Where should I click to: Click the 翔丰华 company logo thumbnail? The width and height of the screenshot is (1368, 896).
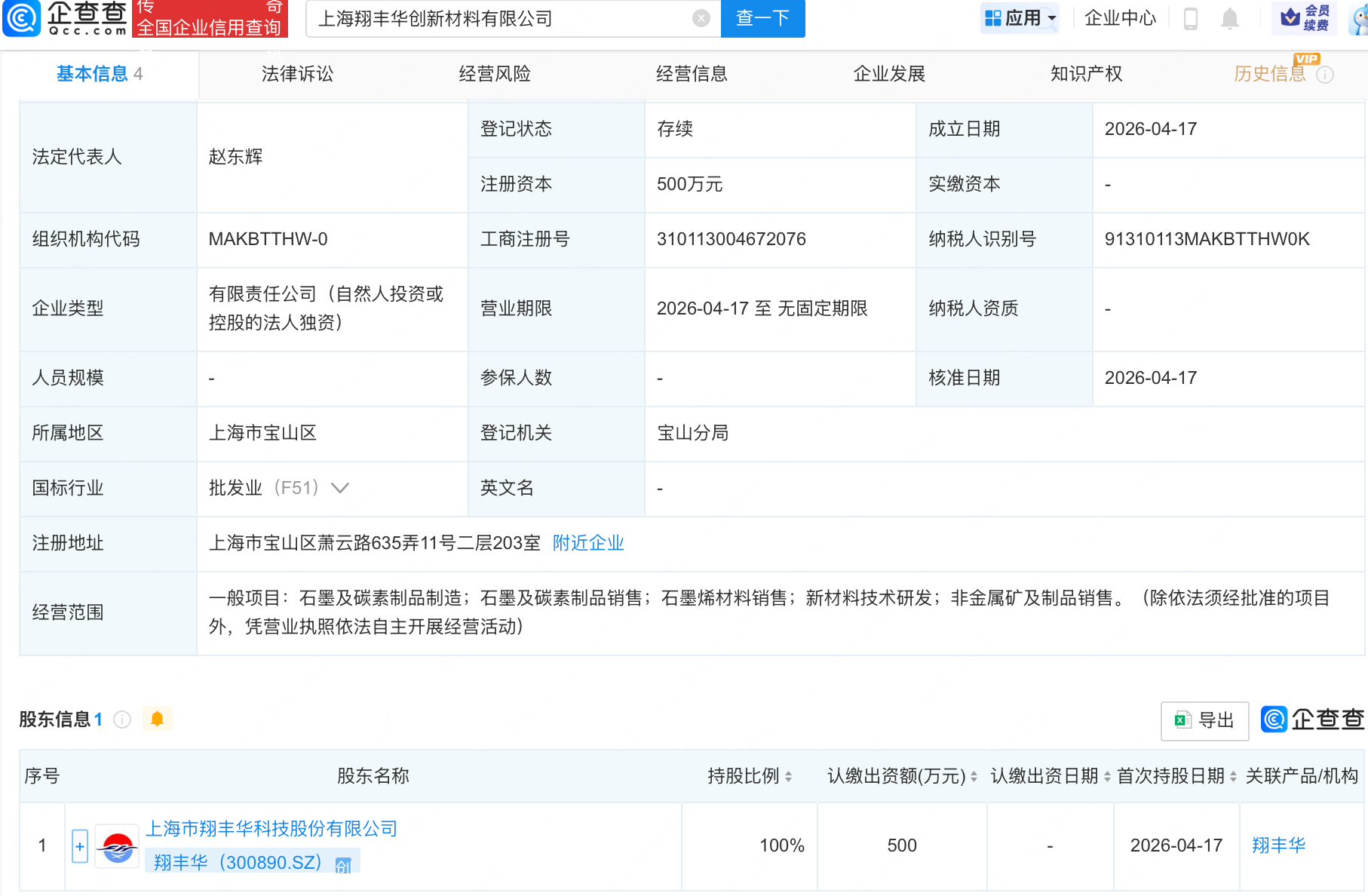coord(117,845)
